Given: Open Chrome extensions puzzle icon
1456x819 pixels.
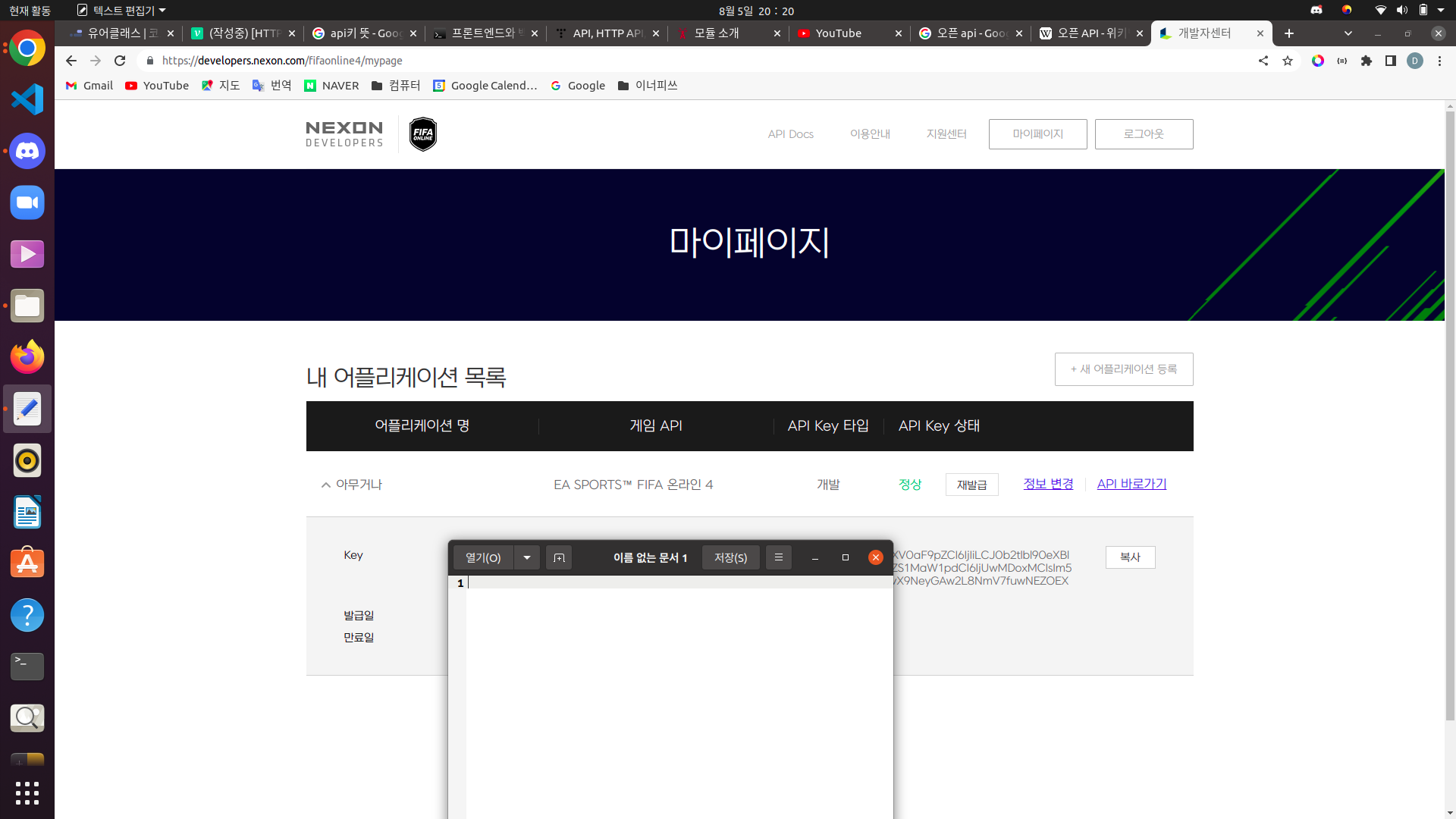Looking at the screenshot, I should (x=1367, y=61).
